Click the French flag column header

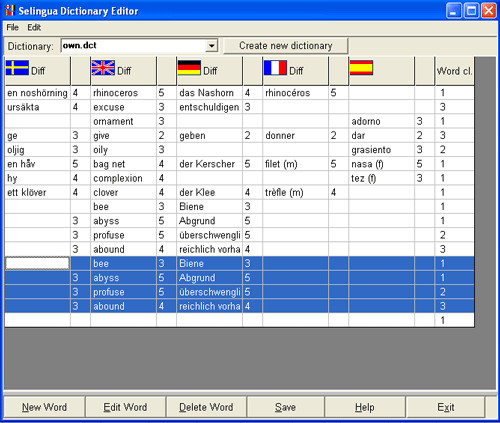pos(295,71)
